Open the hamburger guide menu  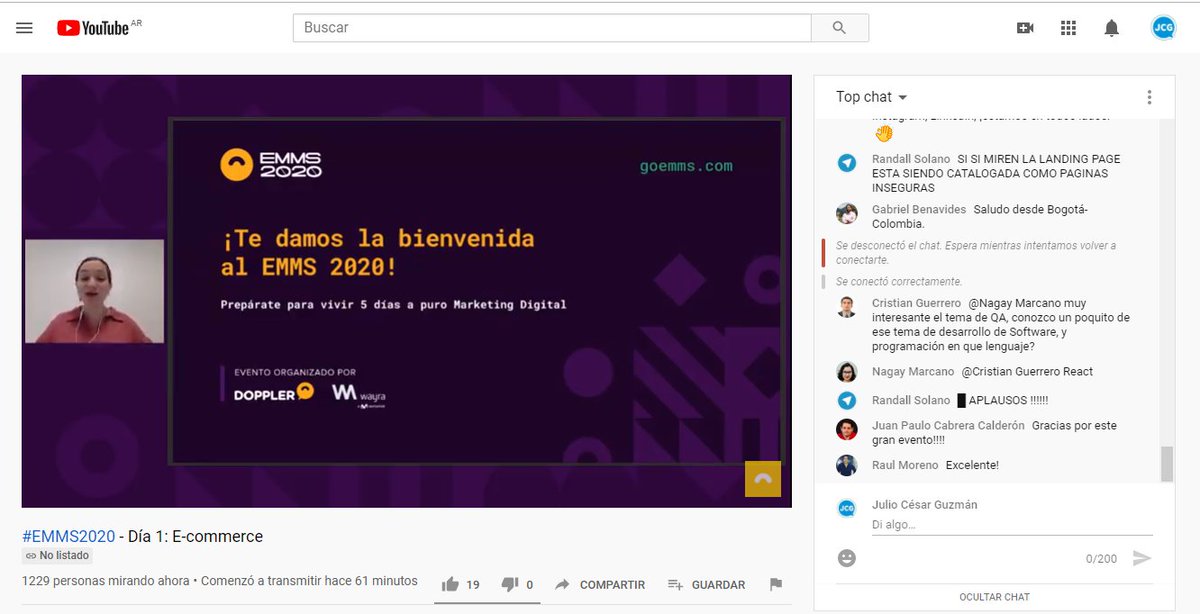click(24, 28)
